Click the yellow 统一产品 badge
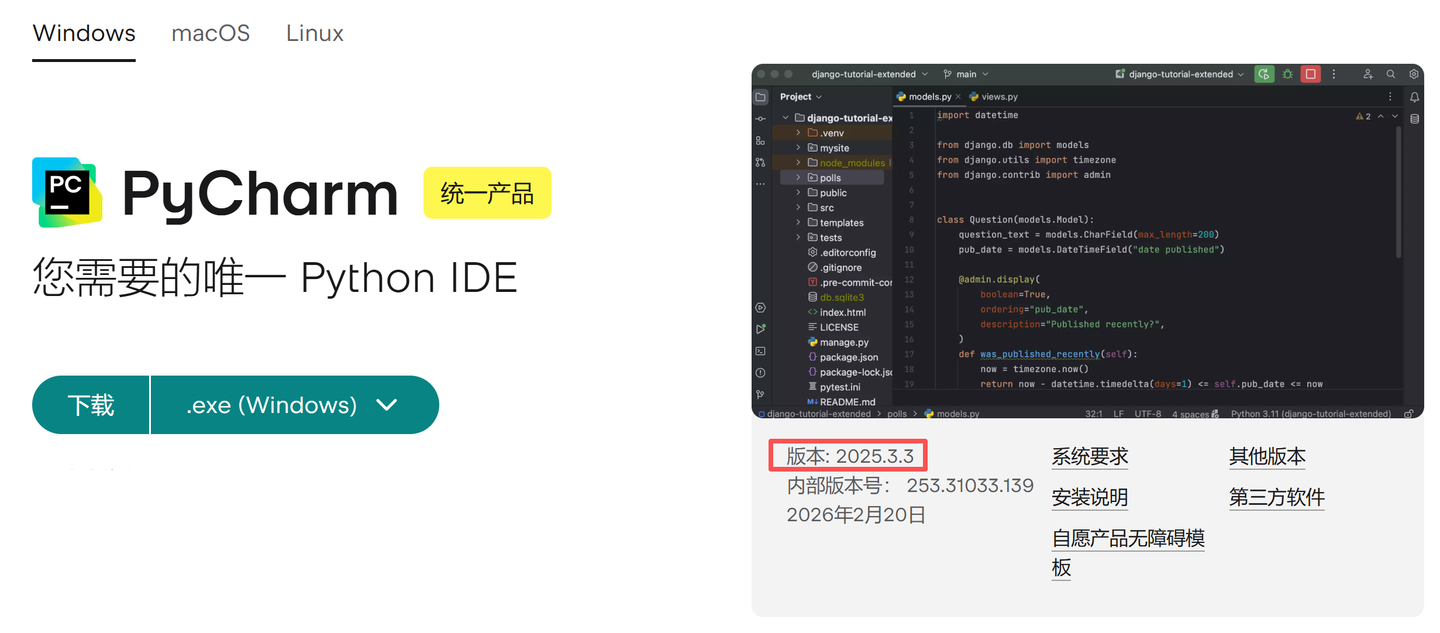Viewport: 1440px width, 633px height. coord(487,193)
